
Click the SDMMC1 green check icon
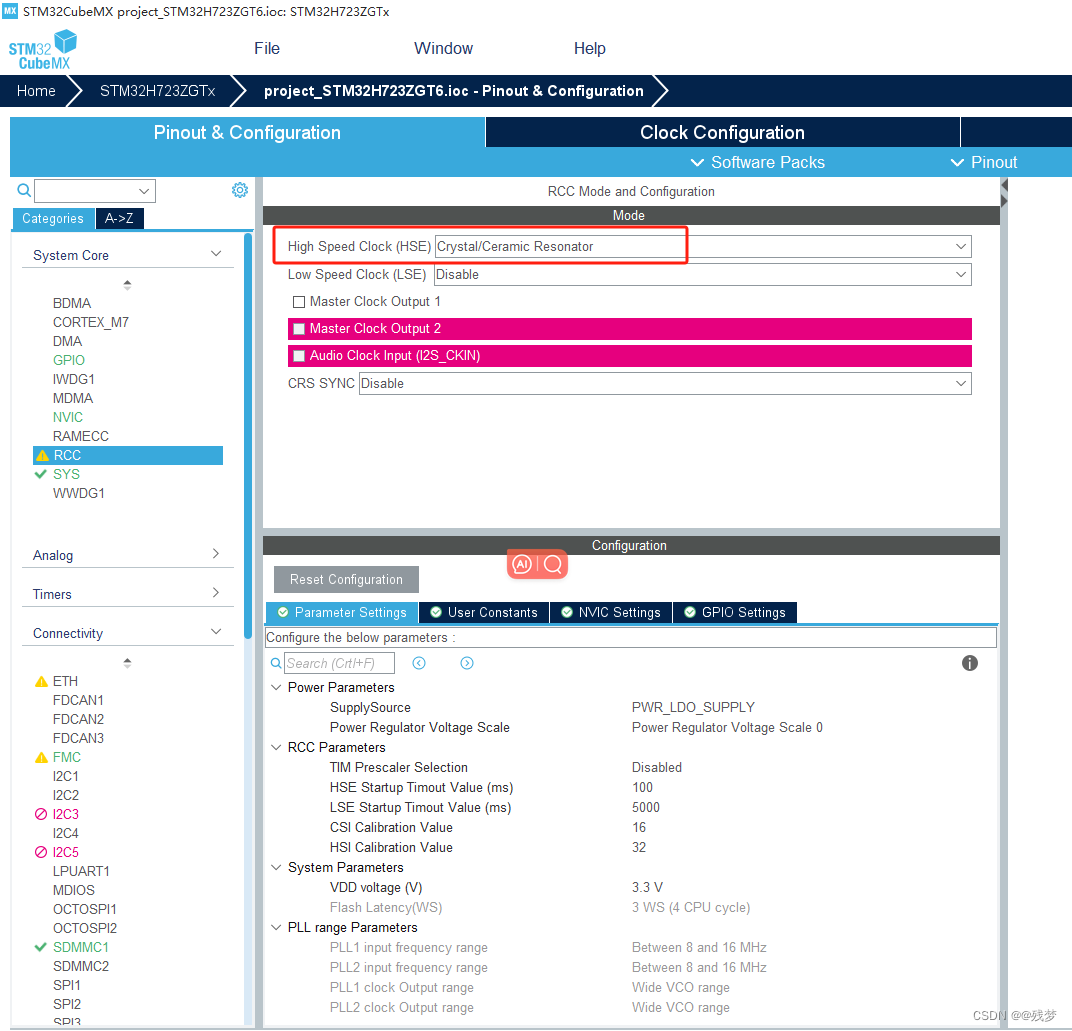(40, 947)
